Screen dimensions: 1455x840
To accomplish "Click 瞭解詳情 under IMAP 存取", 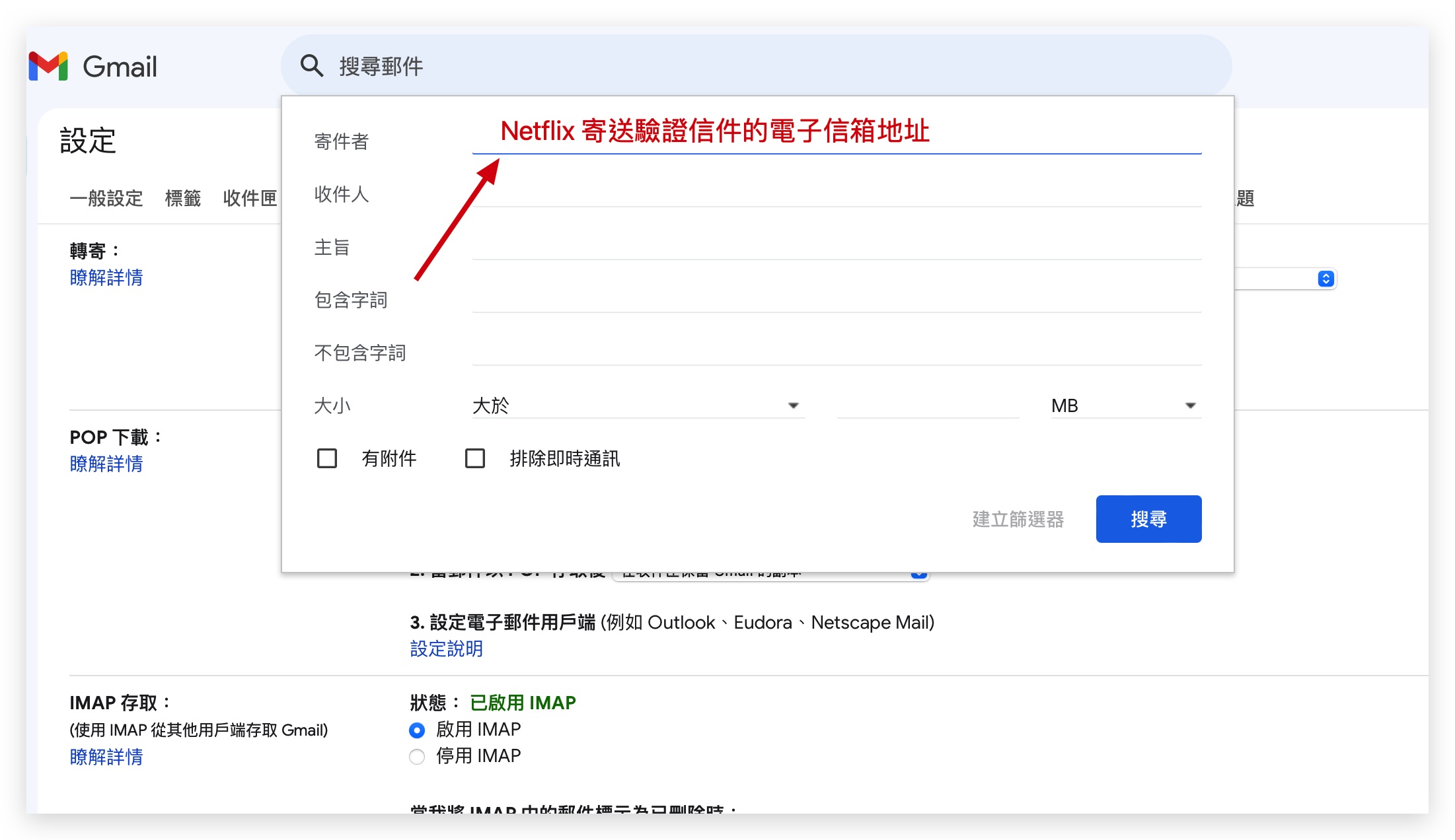I will point(106,757).
